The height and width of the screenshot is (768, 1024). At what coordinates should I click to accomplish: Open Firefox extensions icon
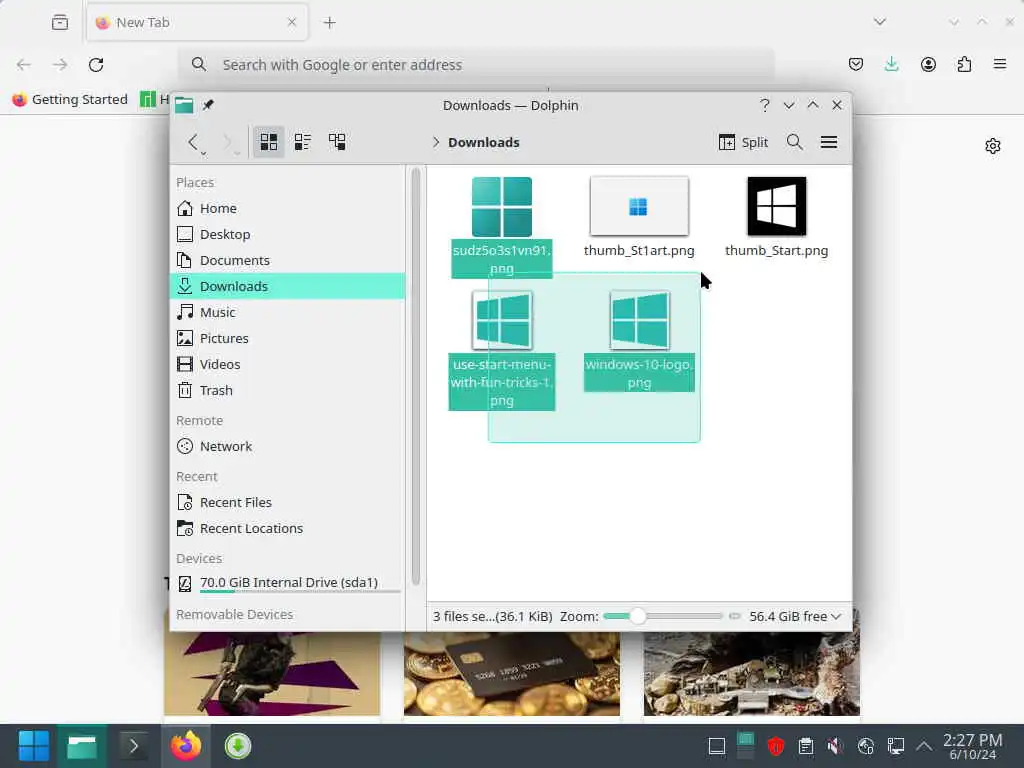point(964,64)
